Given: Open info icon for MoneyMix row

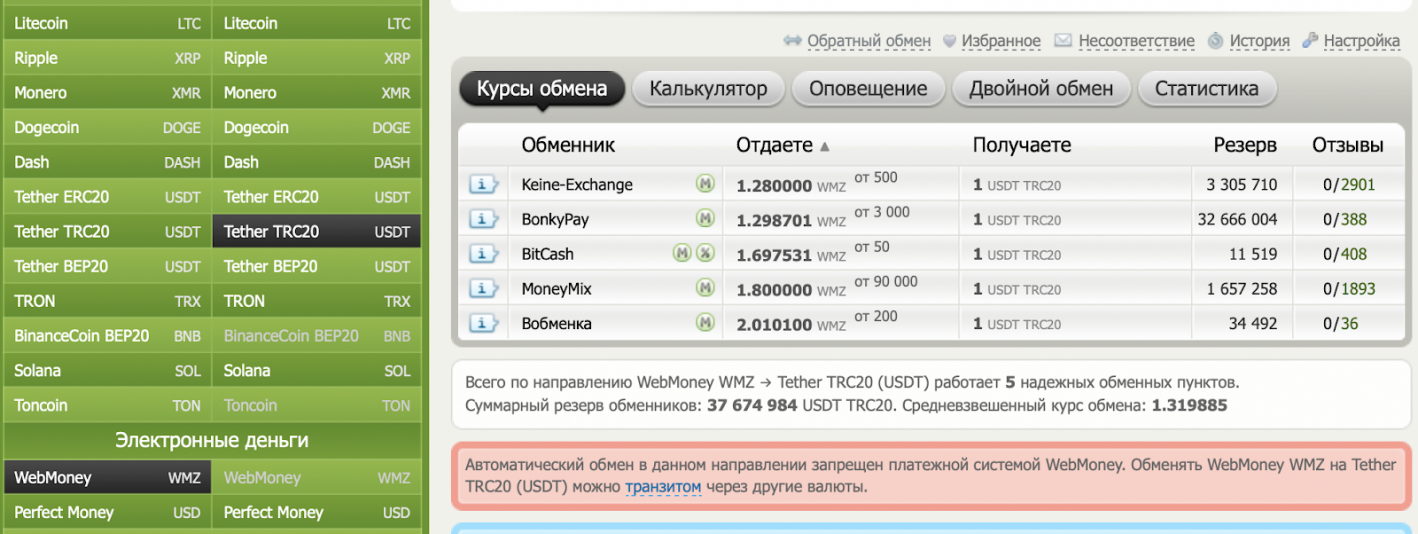Looking at the screenshot, I should (x=484, y=289).
